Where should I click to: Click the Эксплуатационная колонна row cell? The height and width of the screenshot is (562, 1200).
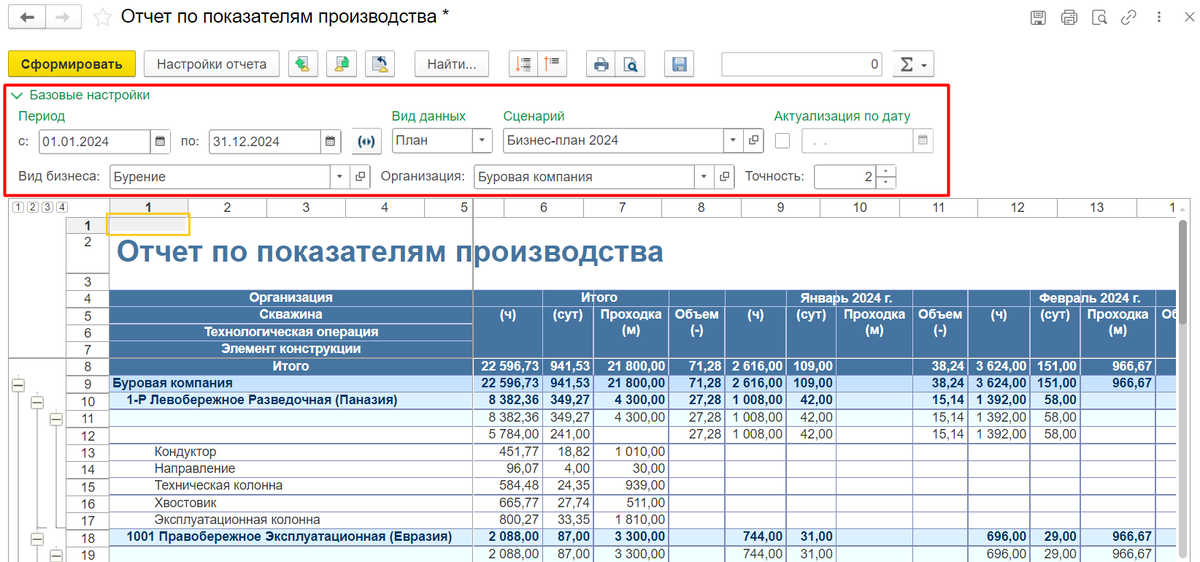(290, 520)
